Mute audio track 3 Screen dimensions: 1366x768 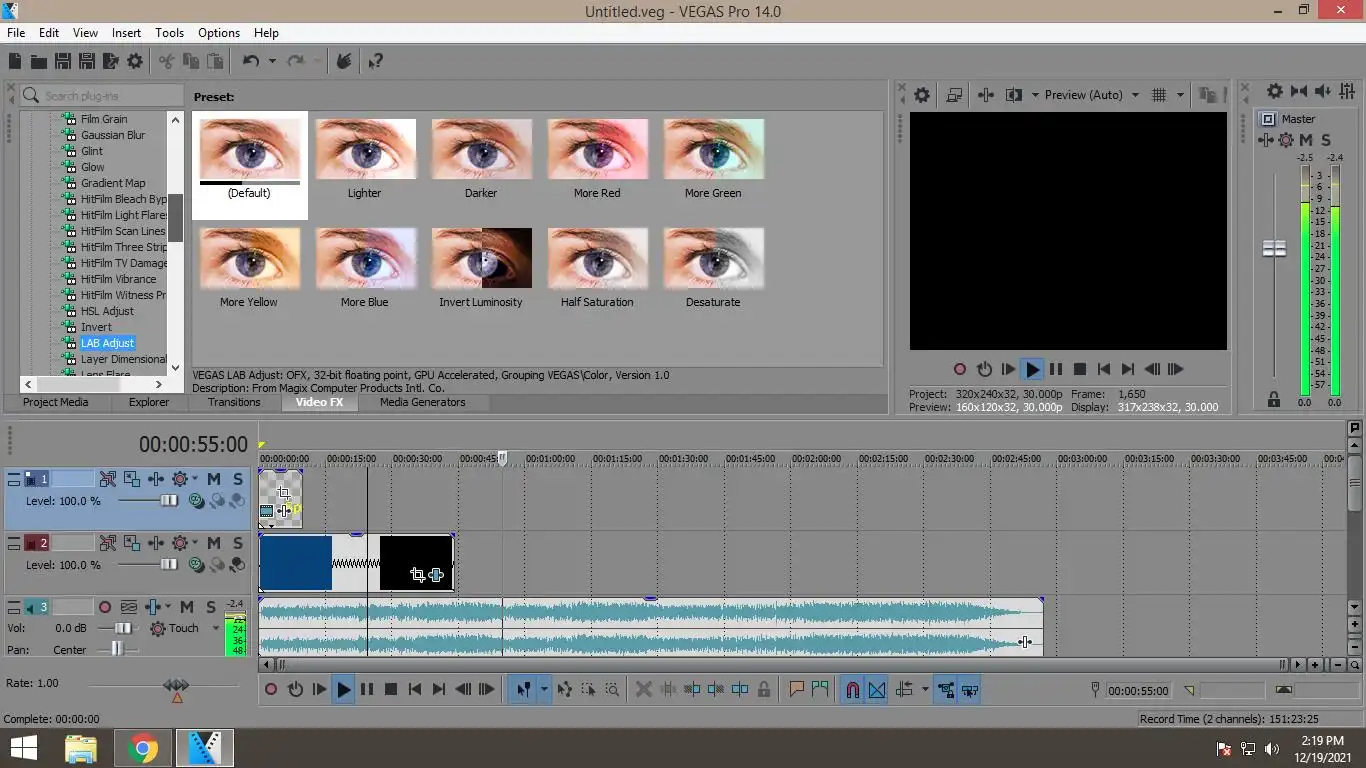187,607
